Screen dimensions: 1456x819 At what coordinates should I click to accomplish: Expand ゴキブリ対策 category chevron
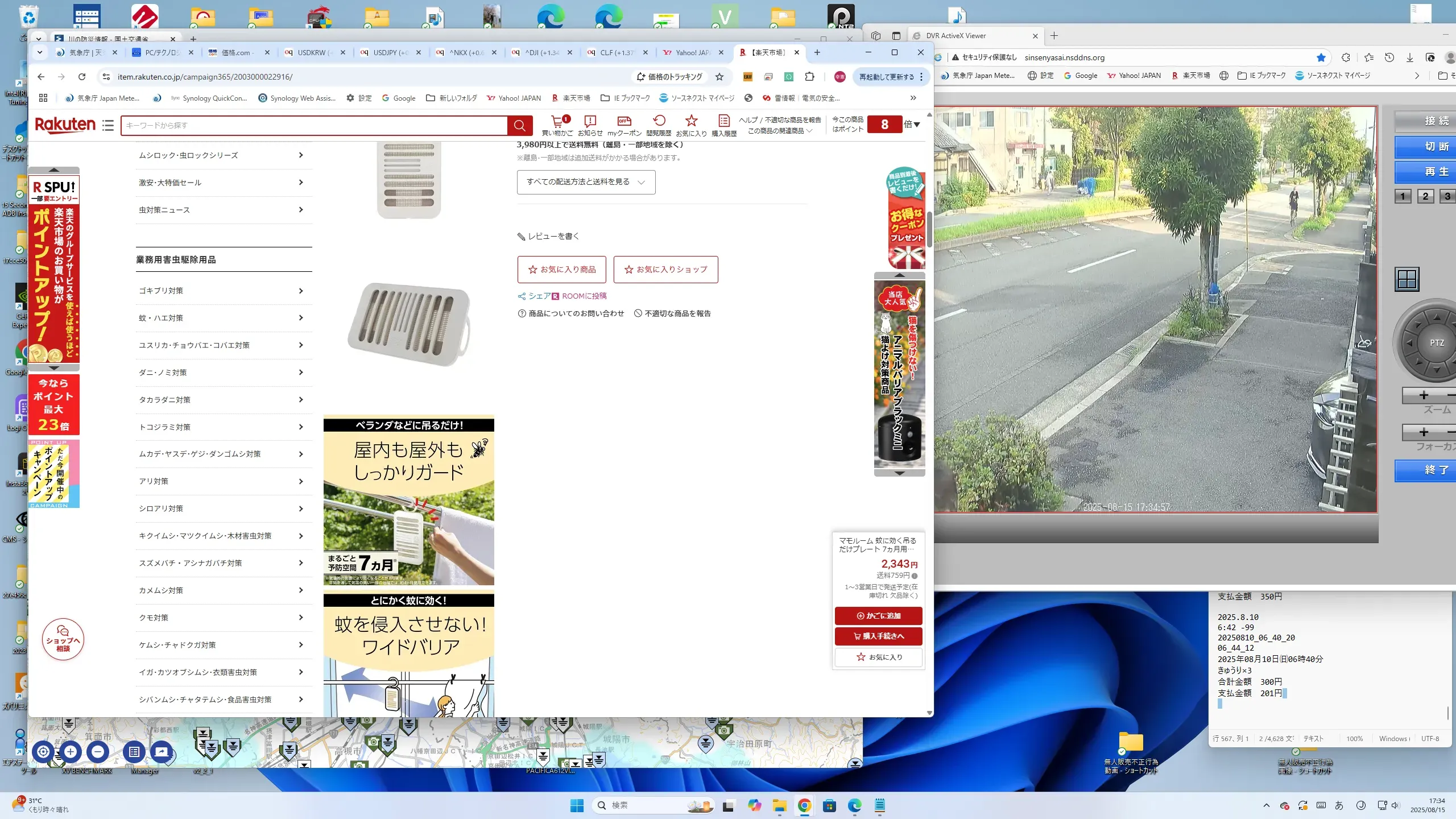point(301,291)
